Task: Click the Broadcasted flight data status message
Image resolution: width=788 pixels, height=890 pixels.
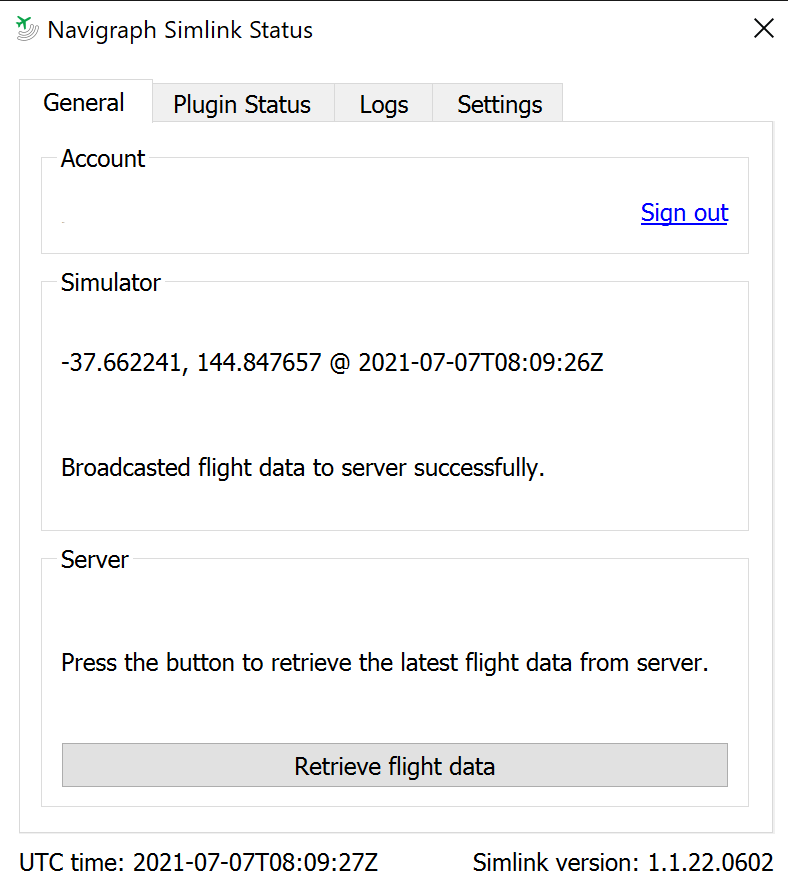Action: (x=303, y=467)
